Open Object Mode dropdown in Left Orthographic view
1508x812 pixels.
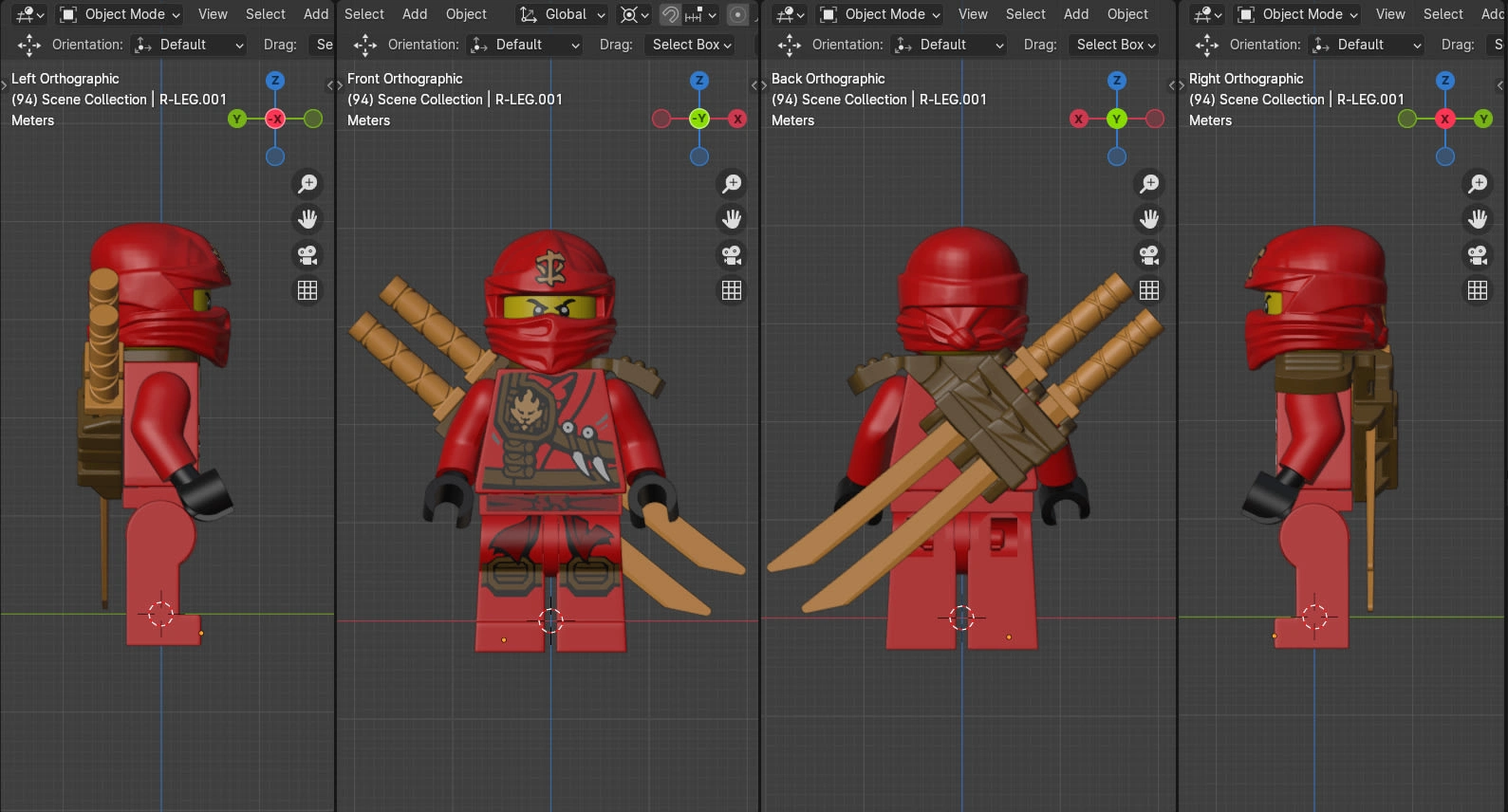(120, 14)
